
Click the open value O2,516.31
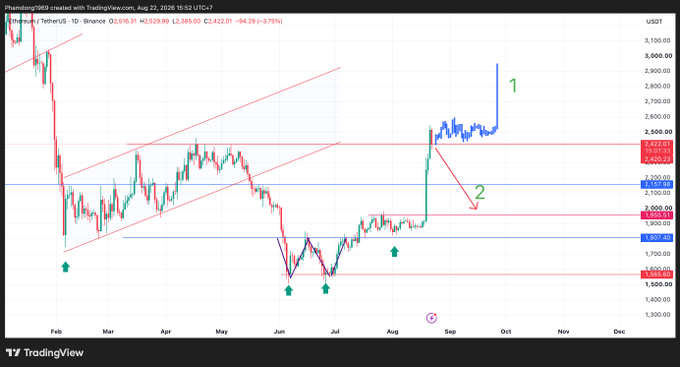point(123,21)
